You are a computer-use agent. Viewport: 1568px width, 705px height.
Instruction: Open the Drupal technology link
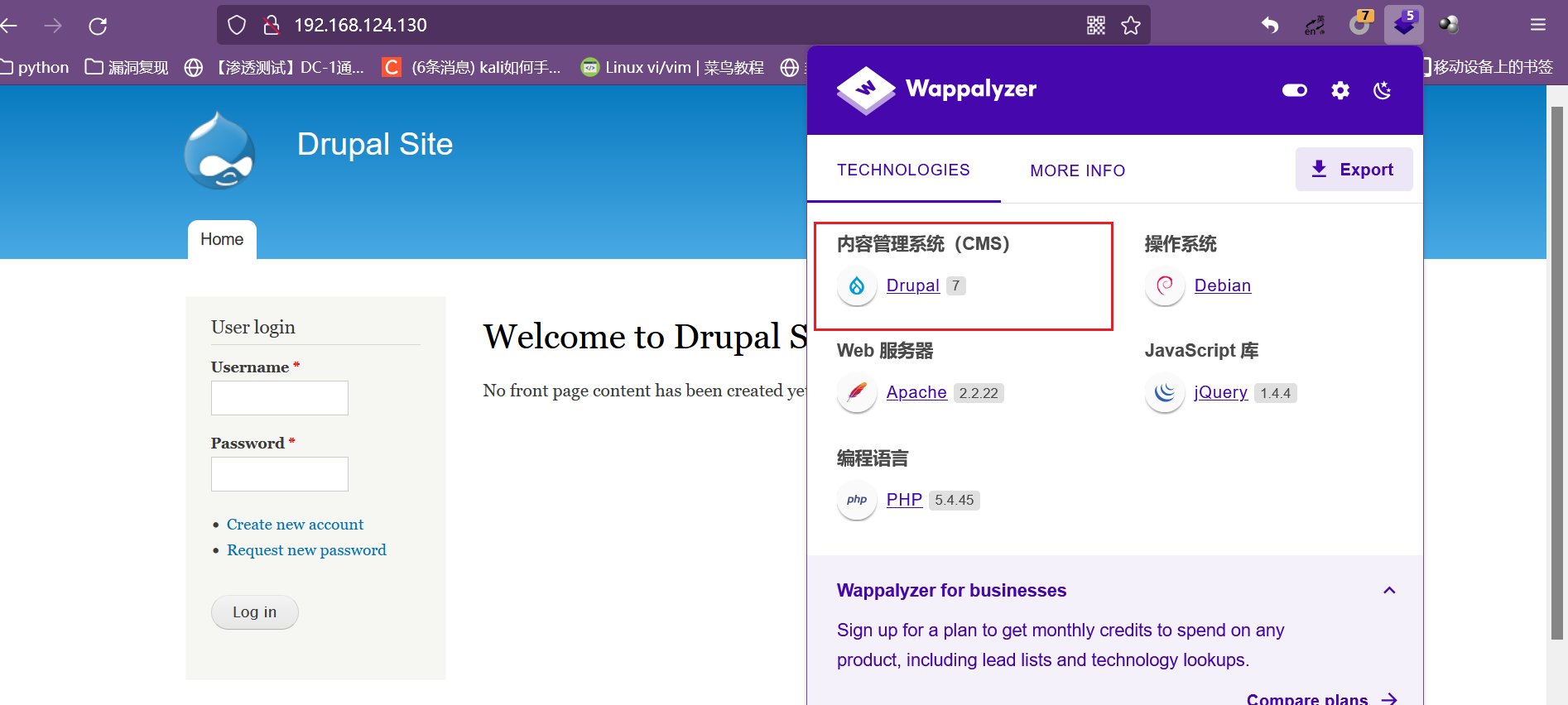pos(912,285)
